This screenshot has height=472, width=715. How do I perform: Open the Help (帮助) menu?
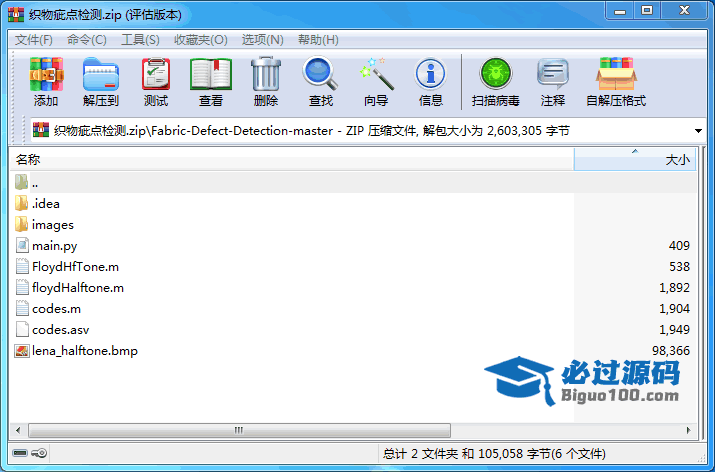[318, 40]
